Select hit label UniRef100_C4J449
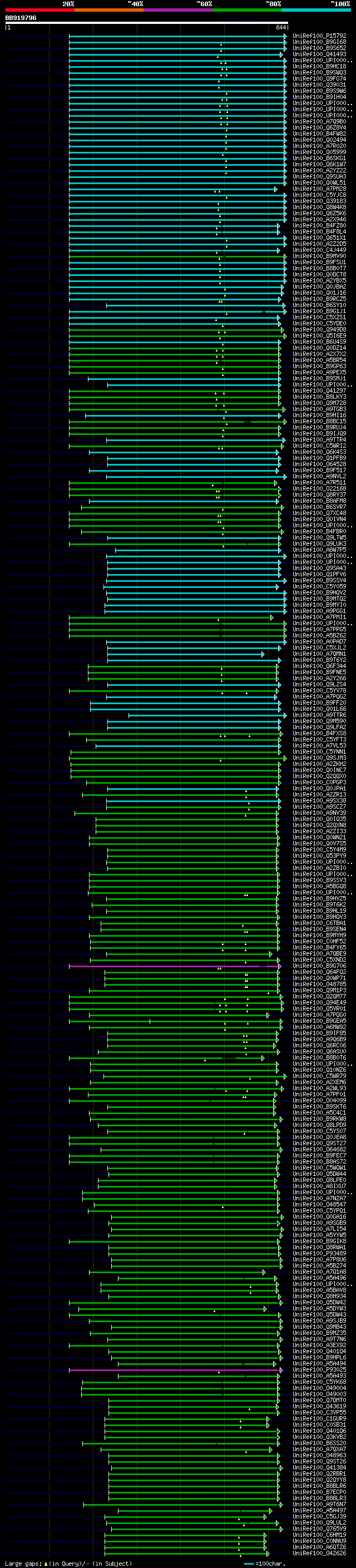The image size is (356, 1568). point(319,250)
